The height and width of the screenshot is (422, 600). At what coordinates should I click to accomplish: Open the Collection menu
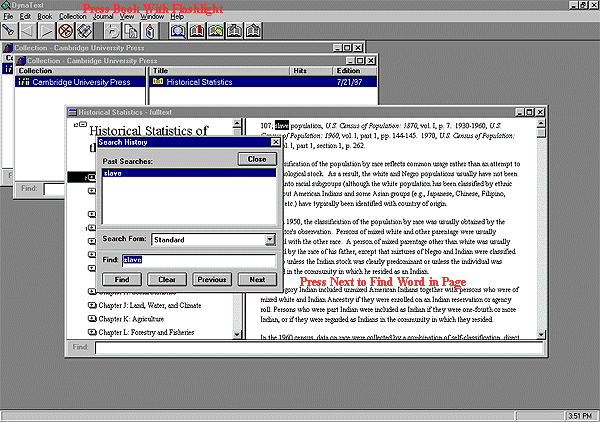(73, 17)
